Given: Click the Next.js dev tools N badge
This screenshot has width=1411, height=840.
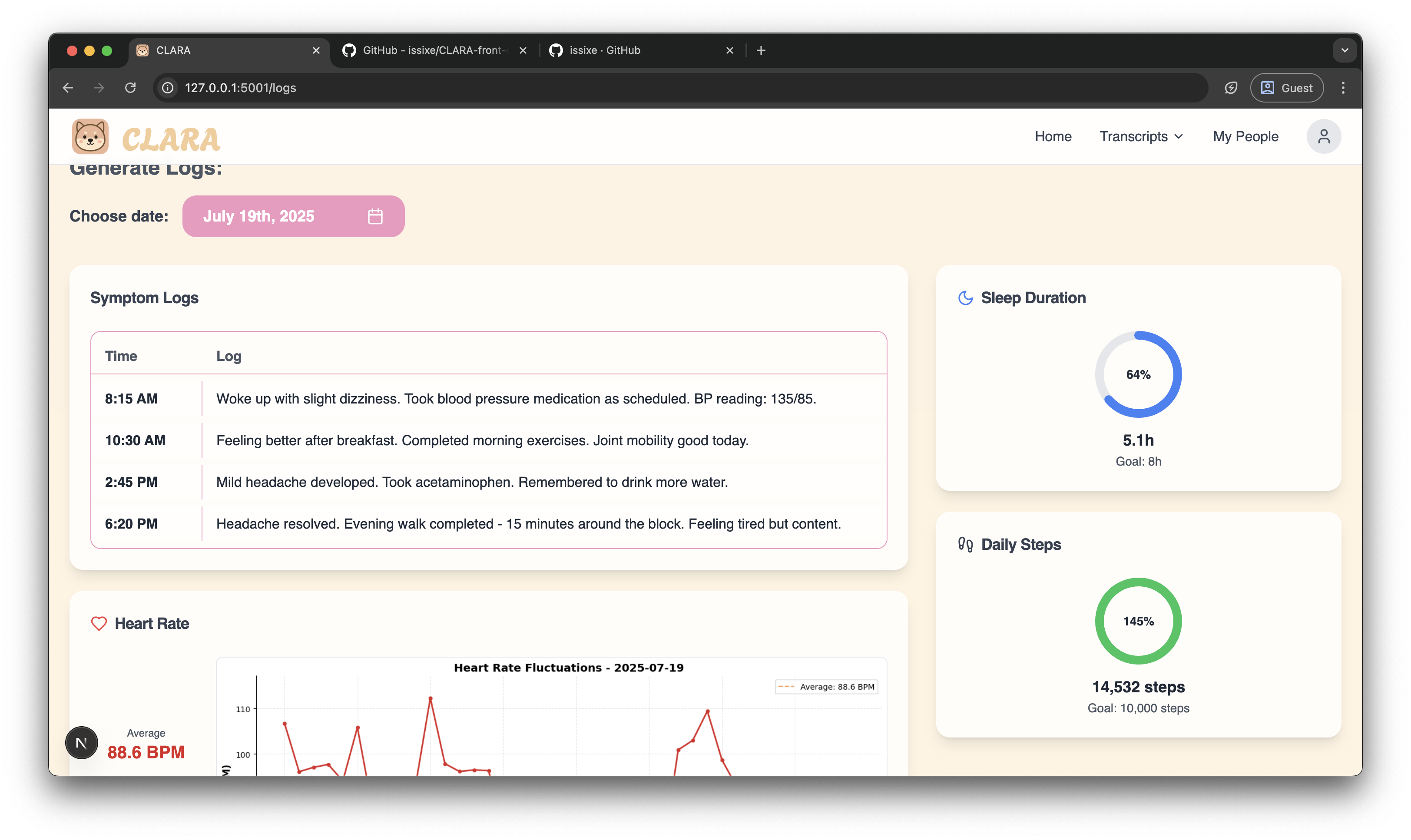Looking at the screenshot, I should 82,743.
